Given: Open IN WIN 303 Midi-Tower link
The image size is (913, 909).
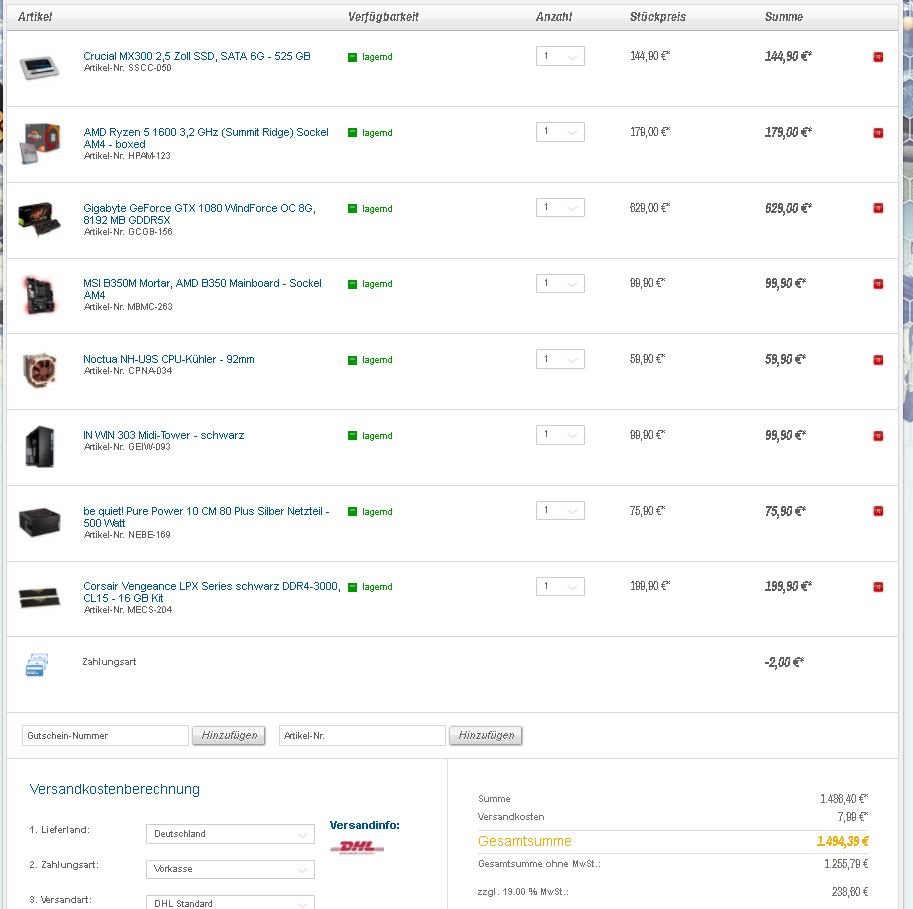Looking at the screenshot, I should point(164,435).
